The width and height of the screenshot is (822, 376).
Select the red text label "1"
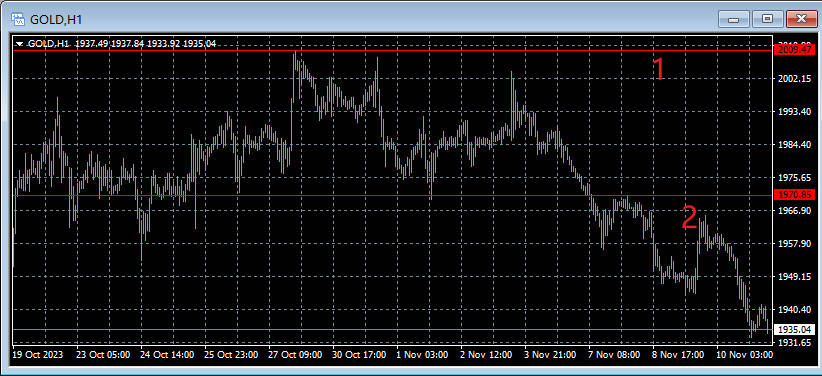pyautogui.click(x=659, y=69)
